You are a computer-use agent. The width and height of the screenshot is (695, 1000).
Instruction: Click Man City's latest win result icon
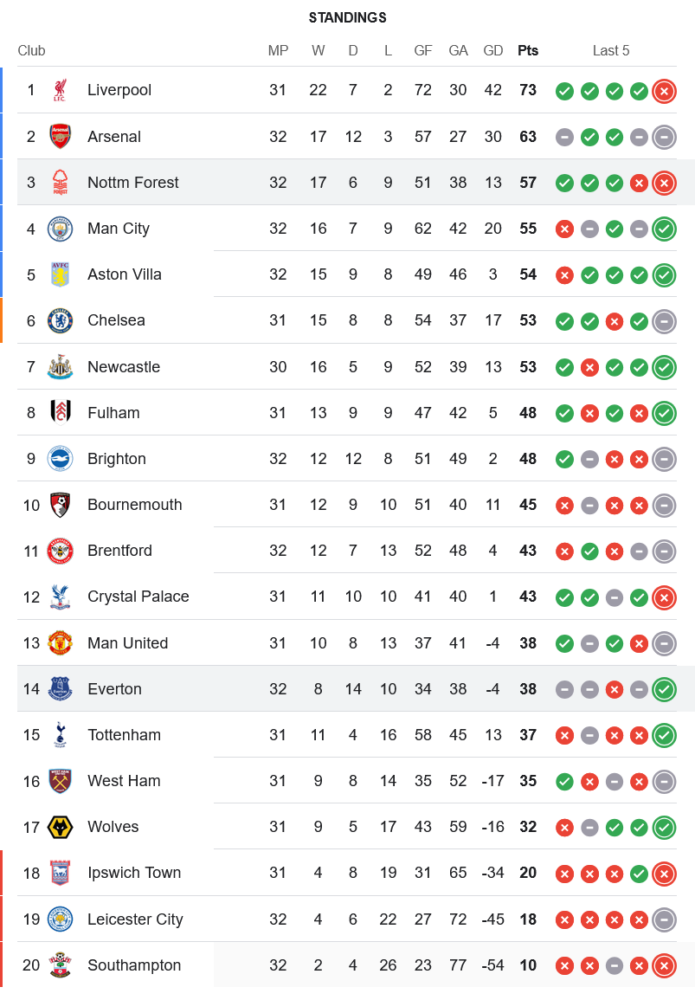pyautogui.click(x=663, y=229)
